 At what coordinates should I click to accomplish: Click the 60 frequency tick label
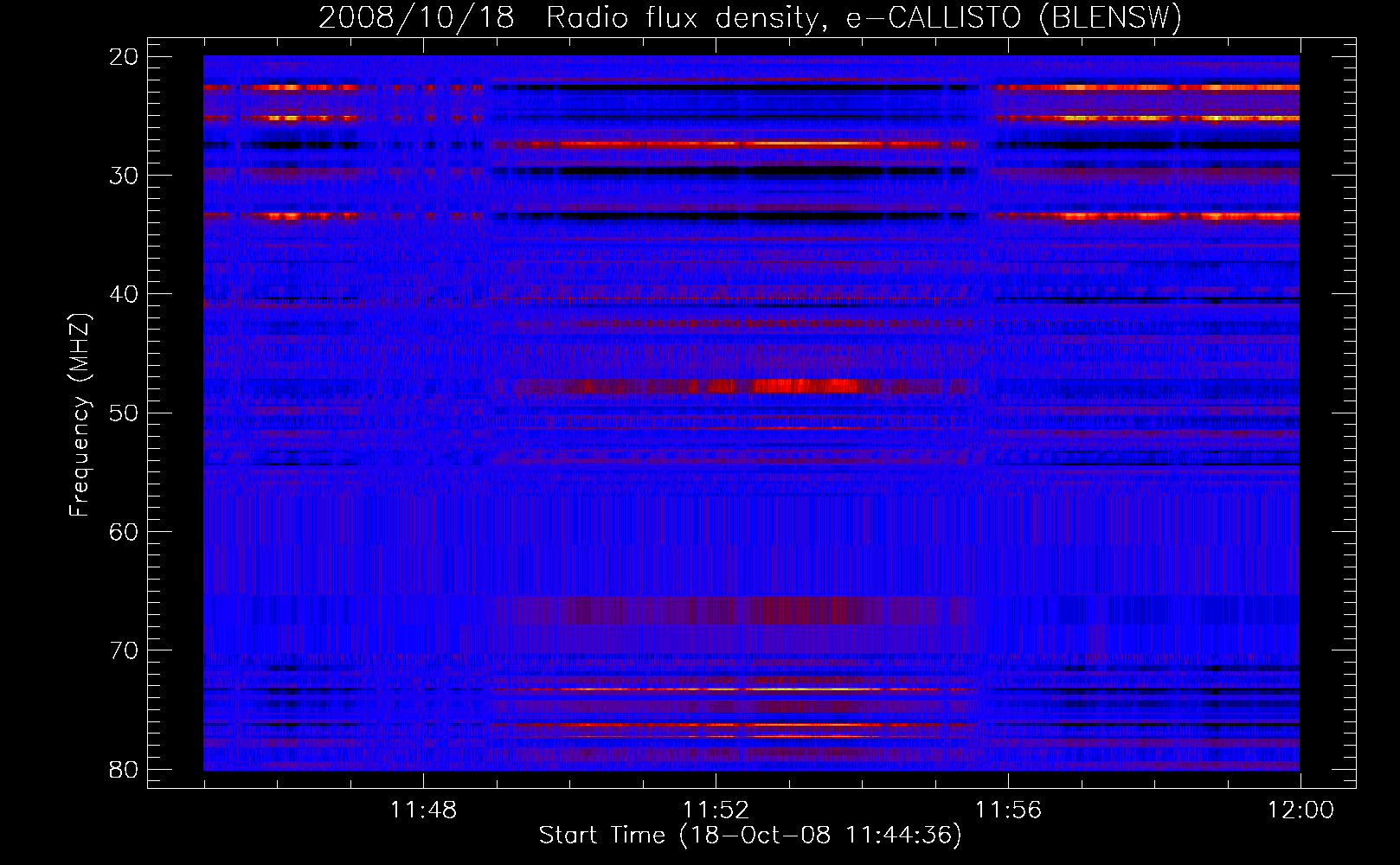(x=125, y=531)
